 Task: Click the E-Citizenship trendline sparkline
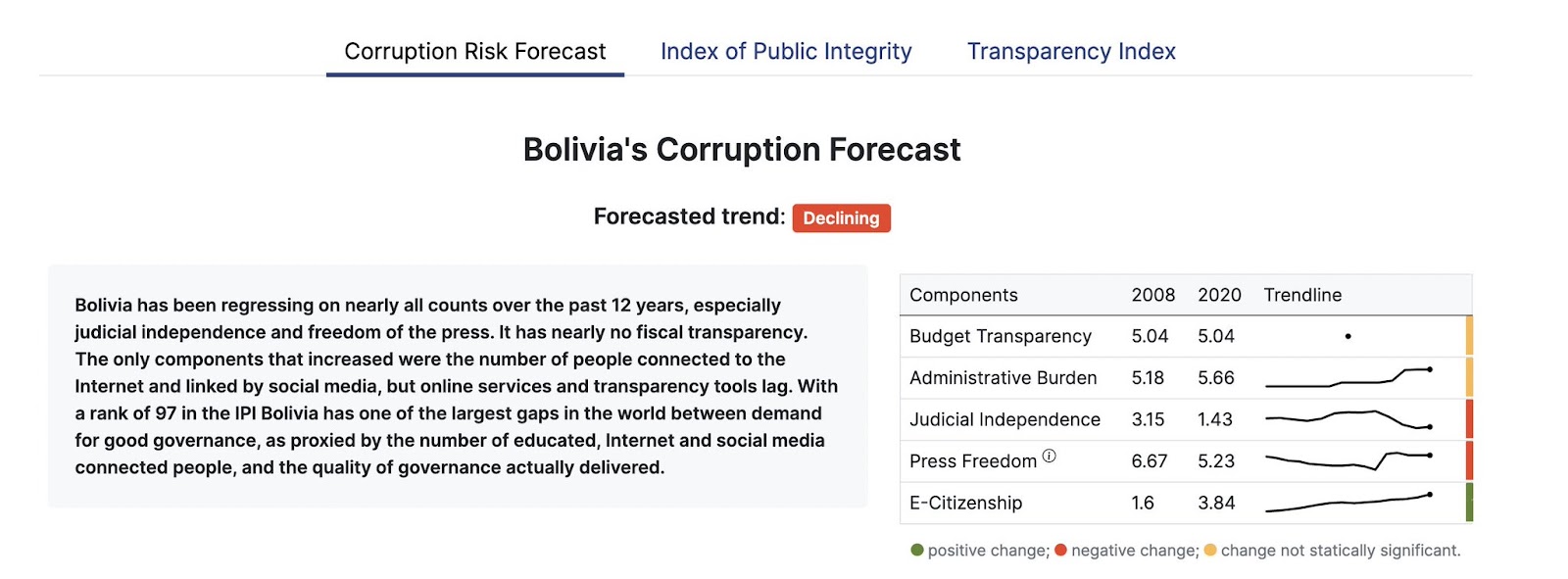(x=1348, y=503)
